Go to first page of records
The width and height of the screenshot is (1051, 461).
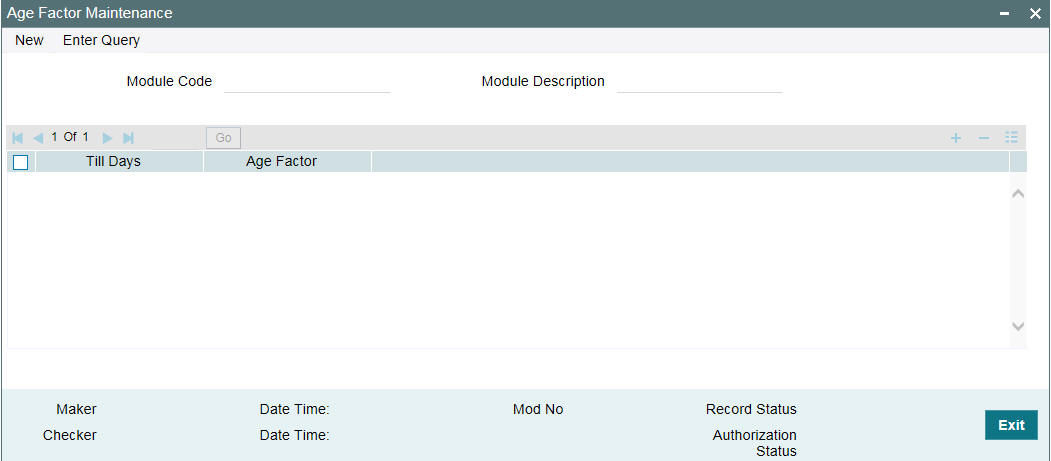coord(18,138)
